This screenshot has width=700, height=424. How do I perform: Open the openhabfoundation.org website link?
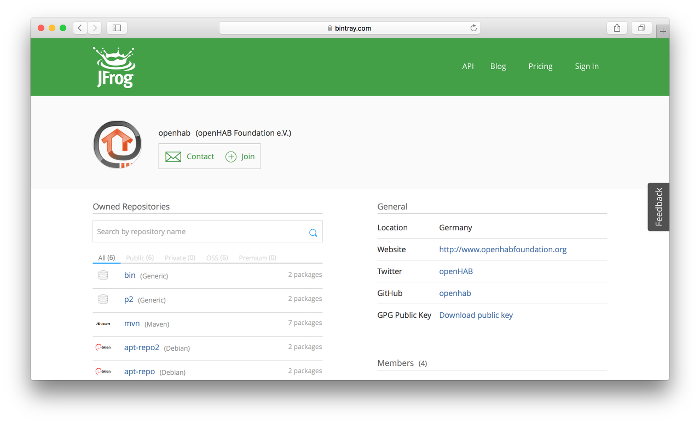point(503,249)
